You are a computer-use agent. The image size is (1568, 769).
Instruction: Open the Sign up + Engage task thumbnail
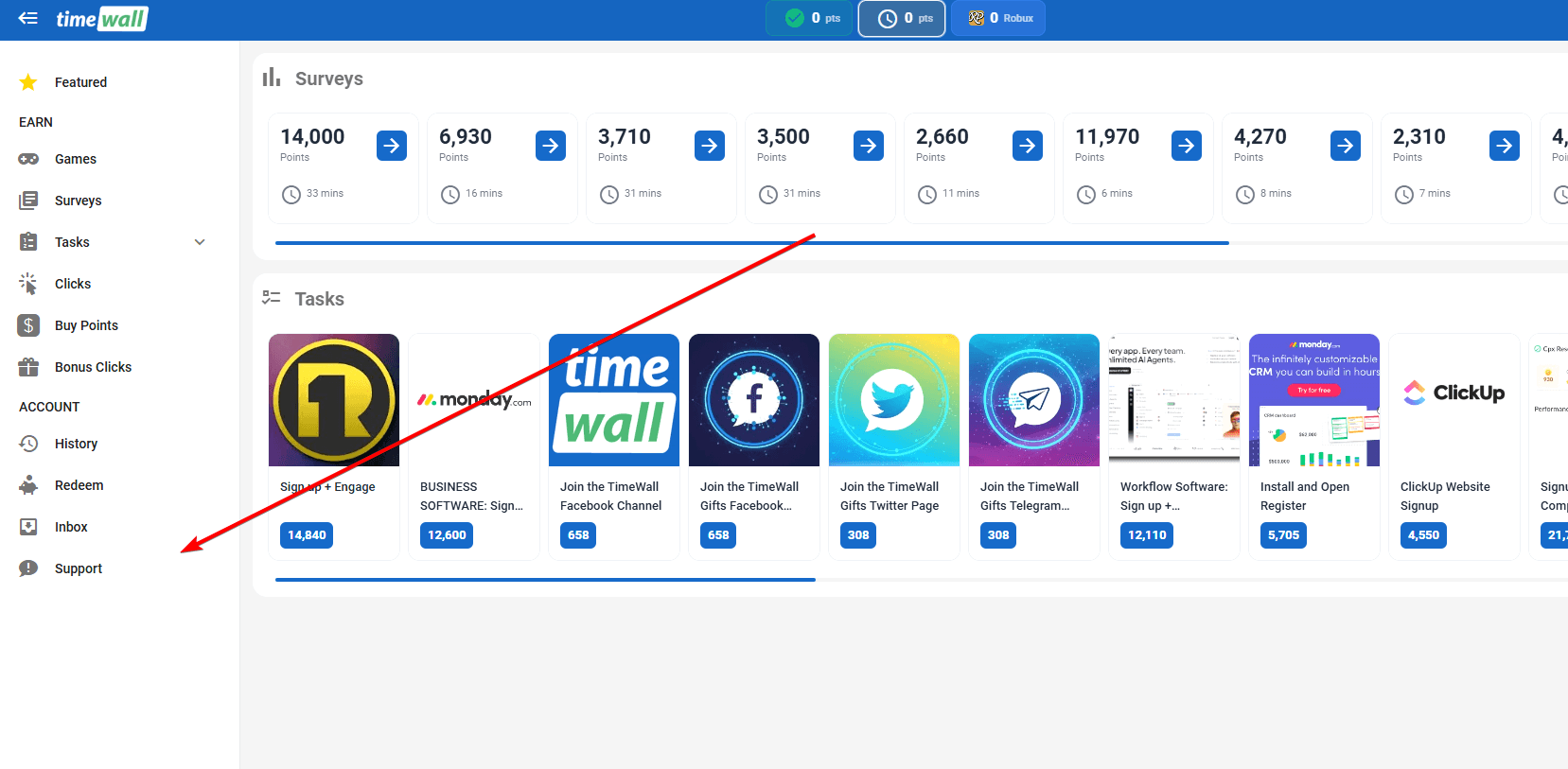click(334, 400)
